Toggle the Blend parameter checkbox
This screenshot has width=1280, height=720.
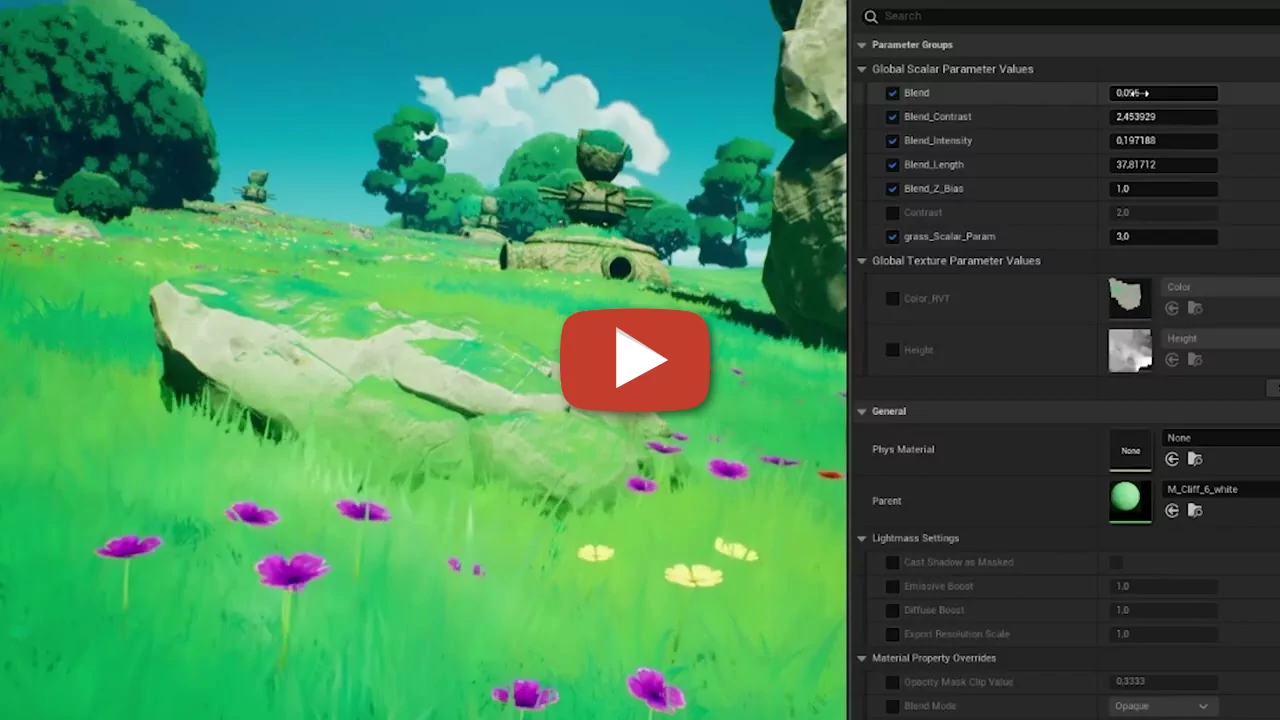893,93
